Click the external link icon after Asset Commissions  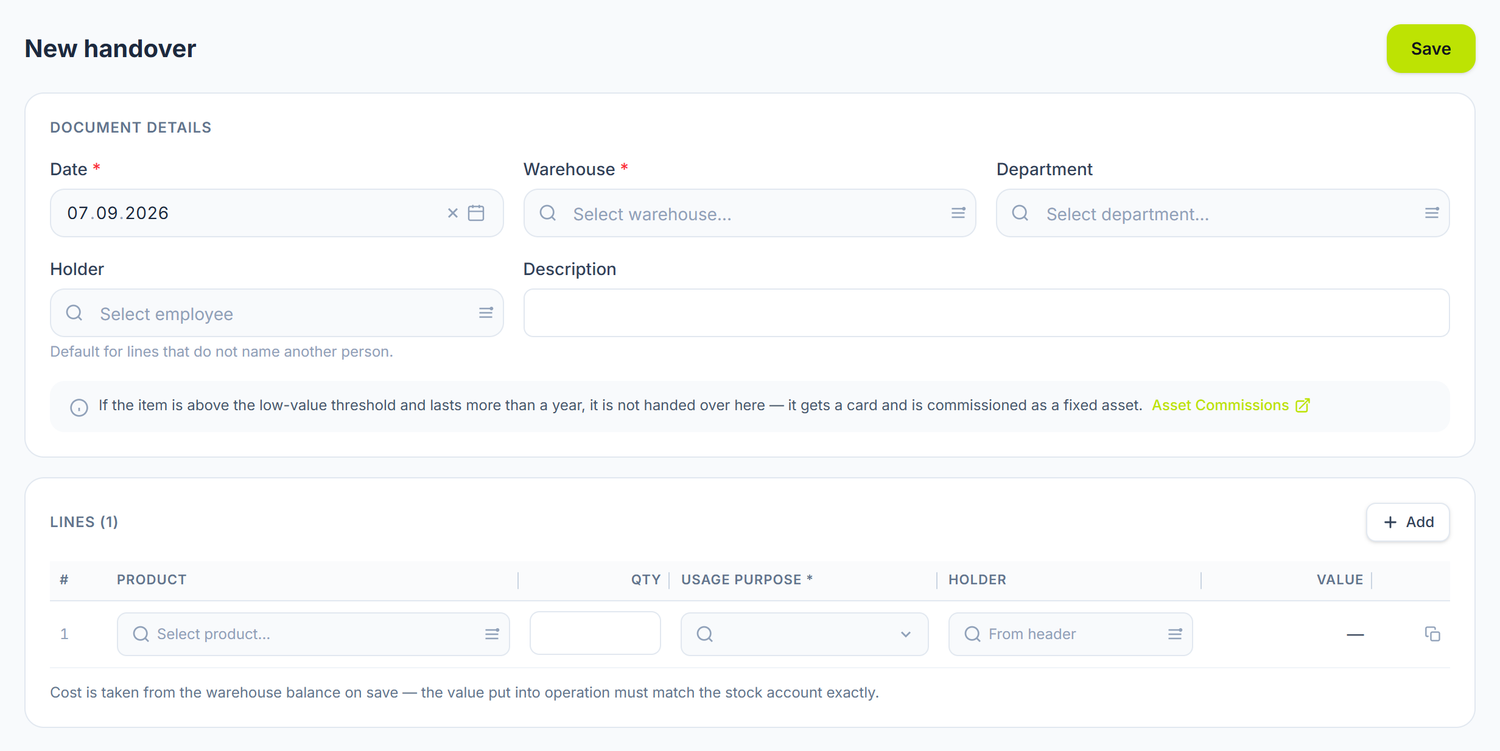1302,405
